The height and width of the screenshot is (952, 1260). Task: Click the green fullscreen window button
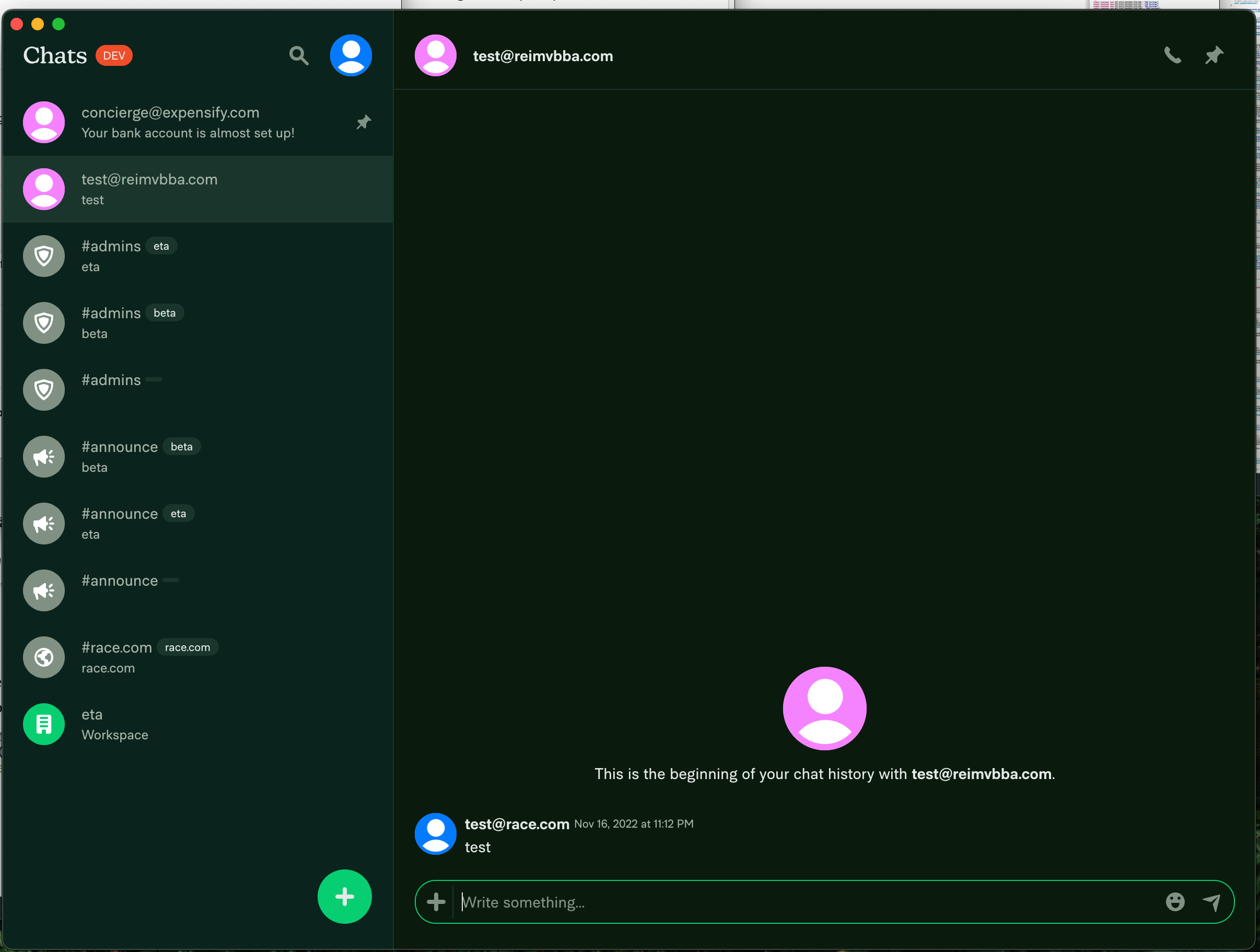point(59,24)
